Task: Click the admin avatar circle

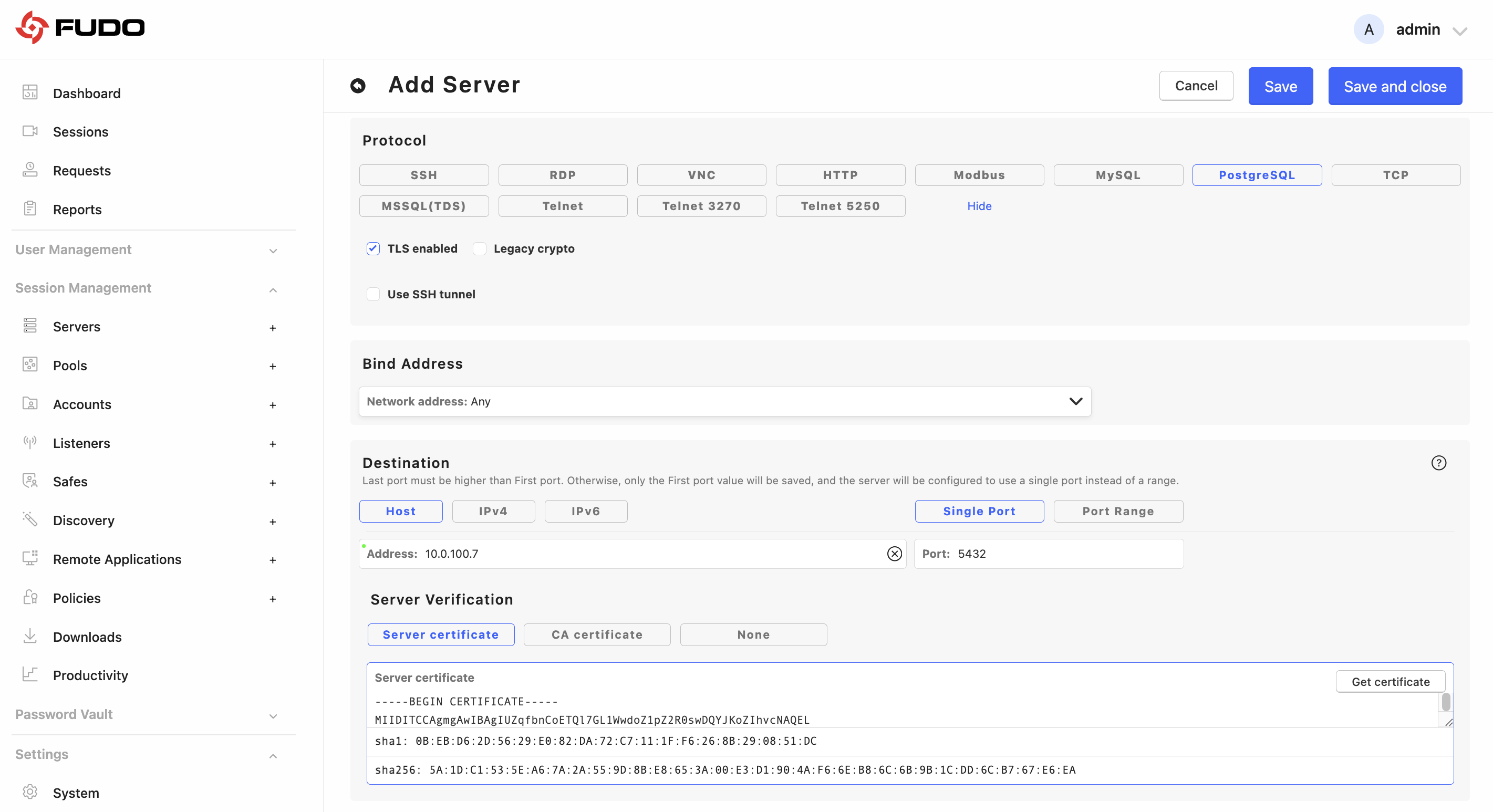Action: pyautogui.click(x=1369, y=29)
